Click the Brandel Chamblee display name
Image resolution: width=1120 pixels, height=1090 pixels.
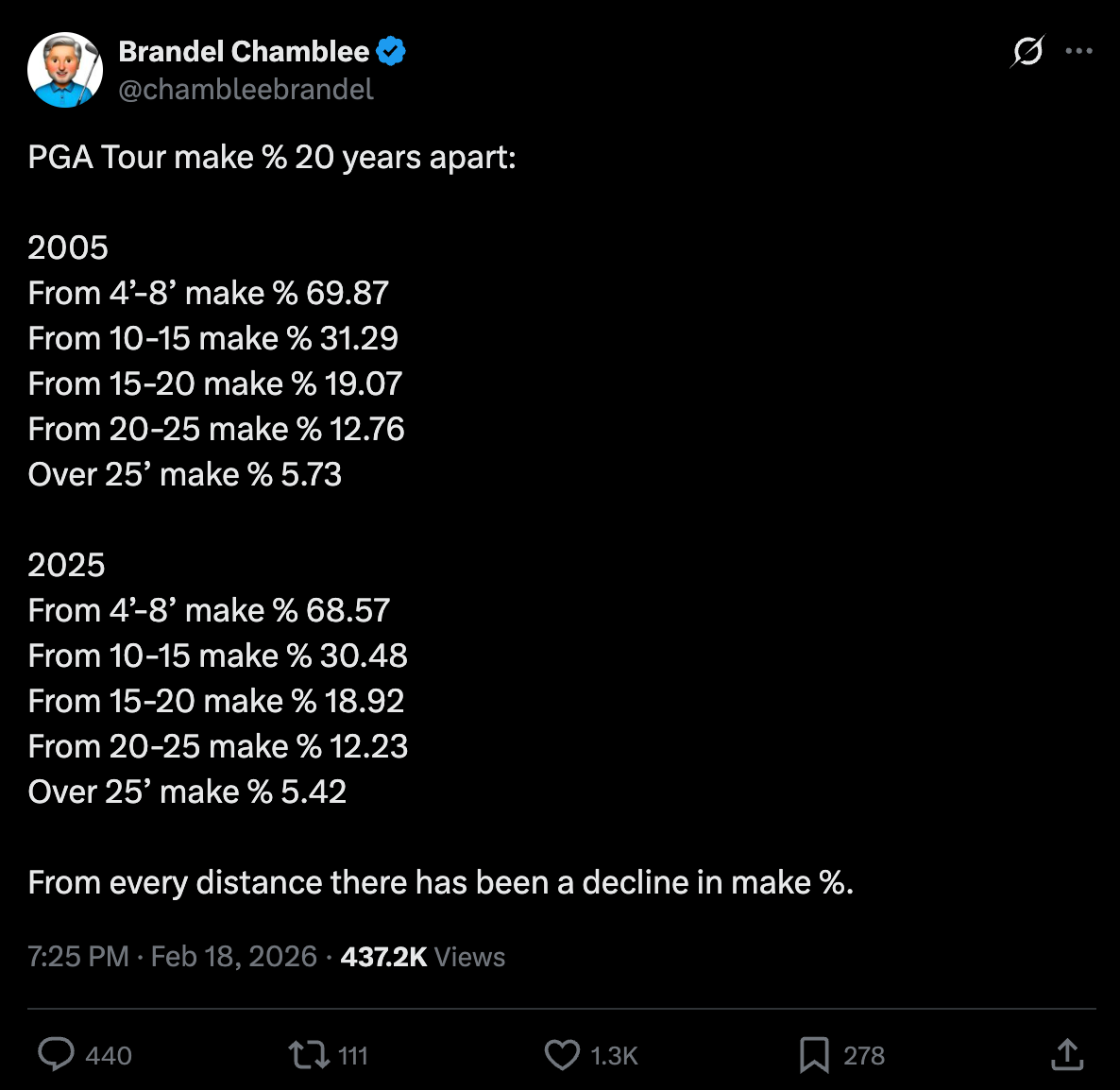(244, 51)
